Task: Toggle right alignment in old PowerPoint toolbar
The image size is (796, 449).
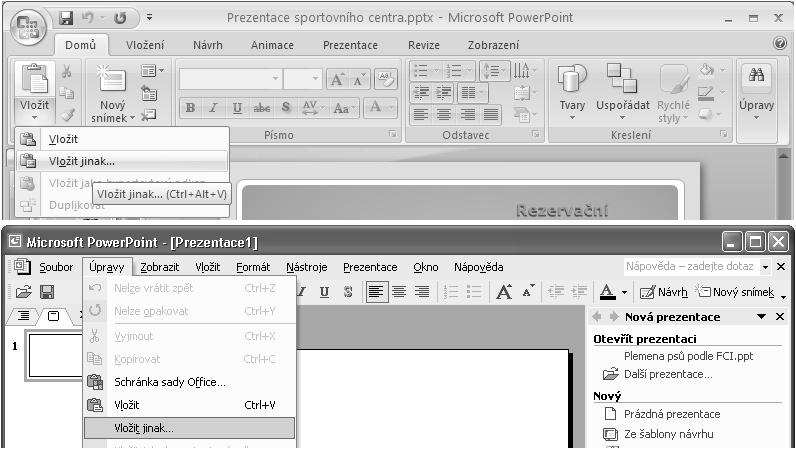Action: click(422, 292)
